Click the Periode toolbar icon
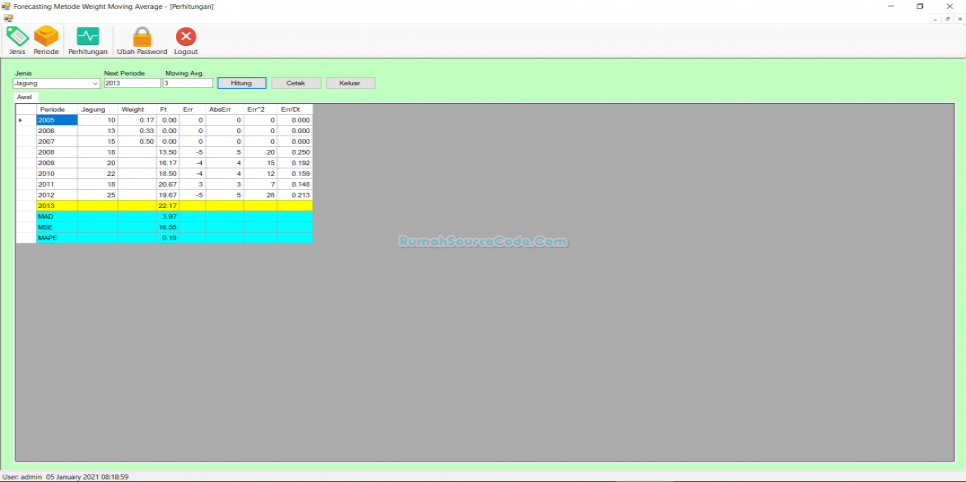Viewport: 966px width, 482px height. [x=46, y=38]
